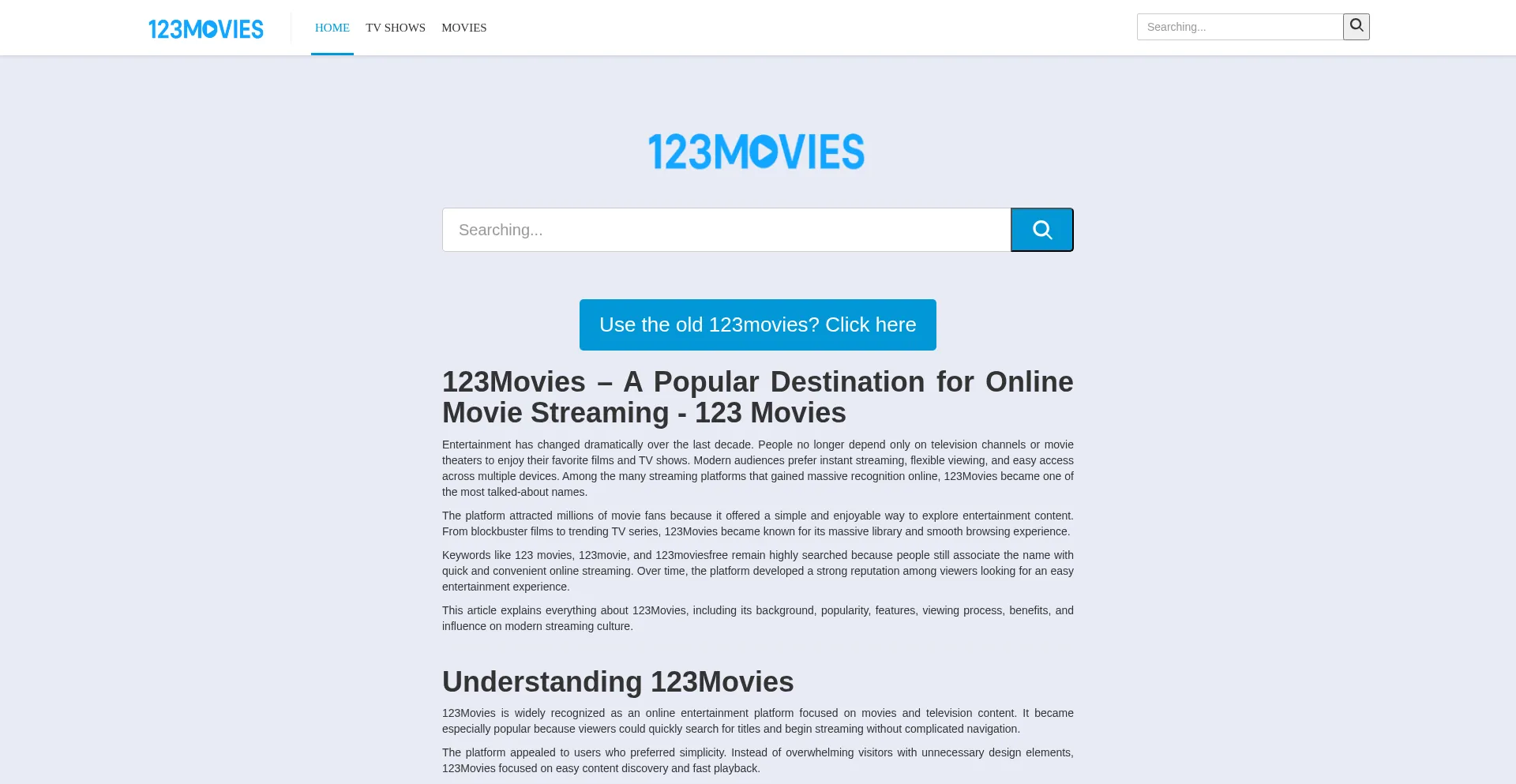Image resolution: width=1516 pixels, height=784 pixels.
Task: Click the 'A Popular Destination for Online Movie Streaming' heading
Action: (x=758, y=397)
